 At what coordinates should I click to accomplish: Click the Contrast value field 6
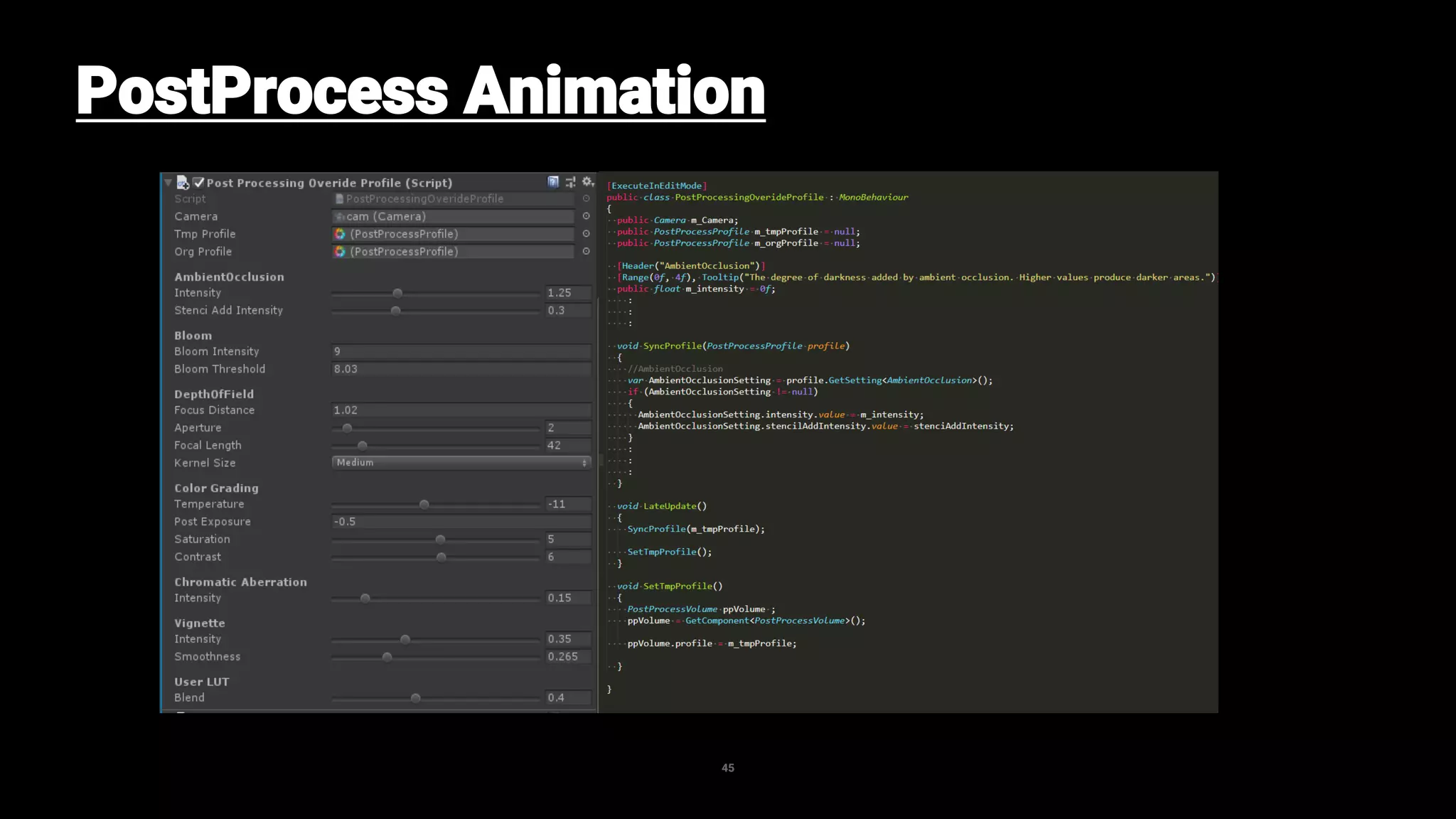[568, 557]
